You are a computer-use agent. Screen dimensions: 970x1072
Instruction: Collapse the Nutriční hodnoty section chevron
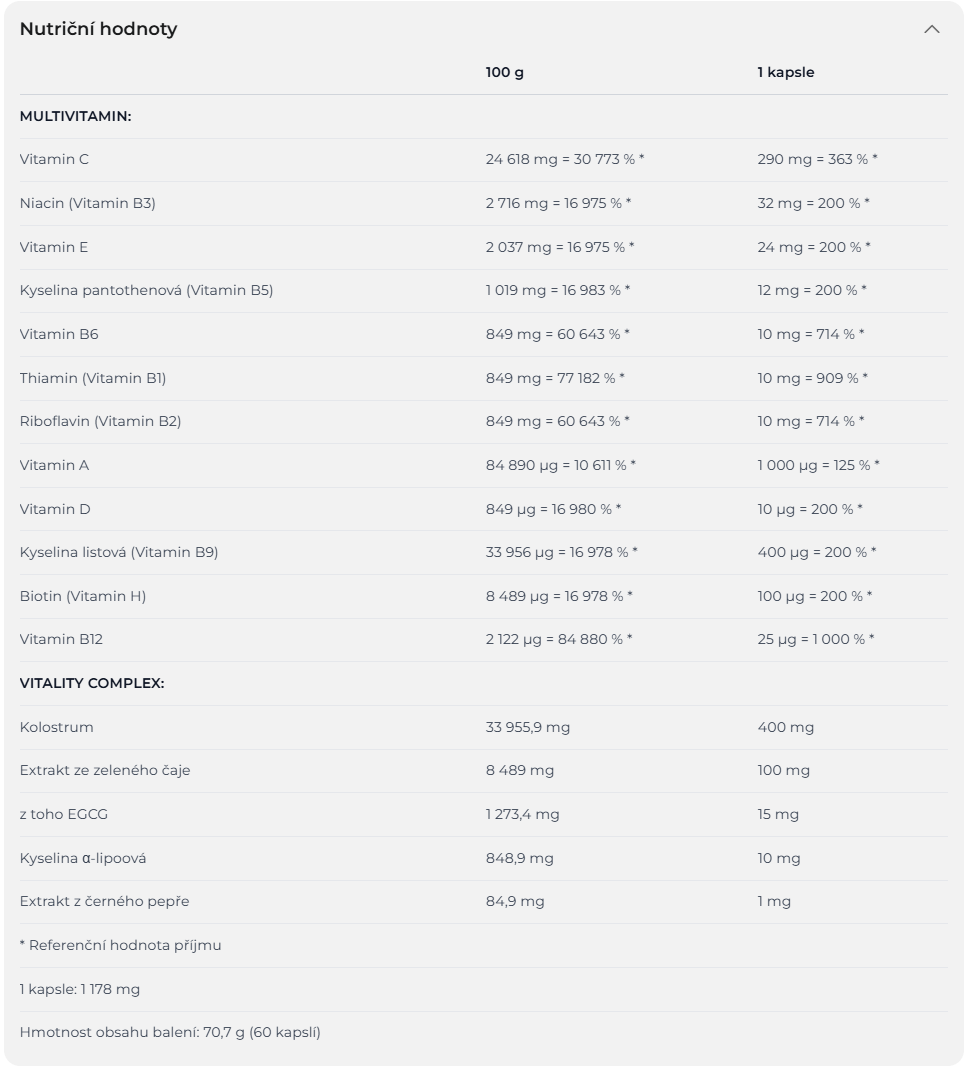tap(931, 29)
